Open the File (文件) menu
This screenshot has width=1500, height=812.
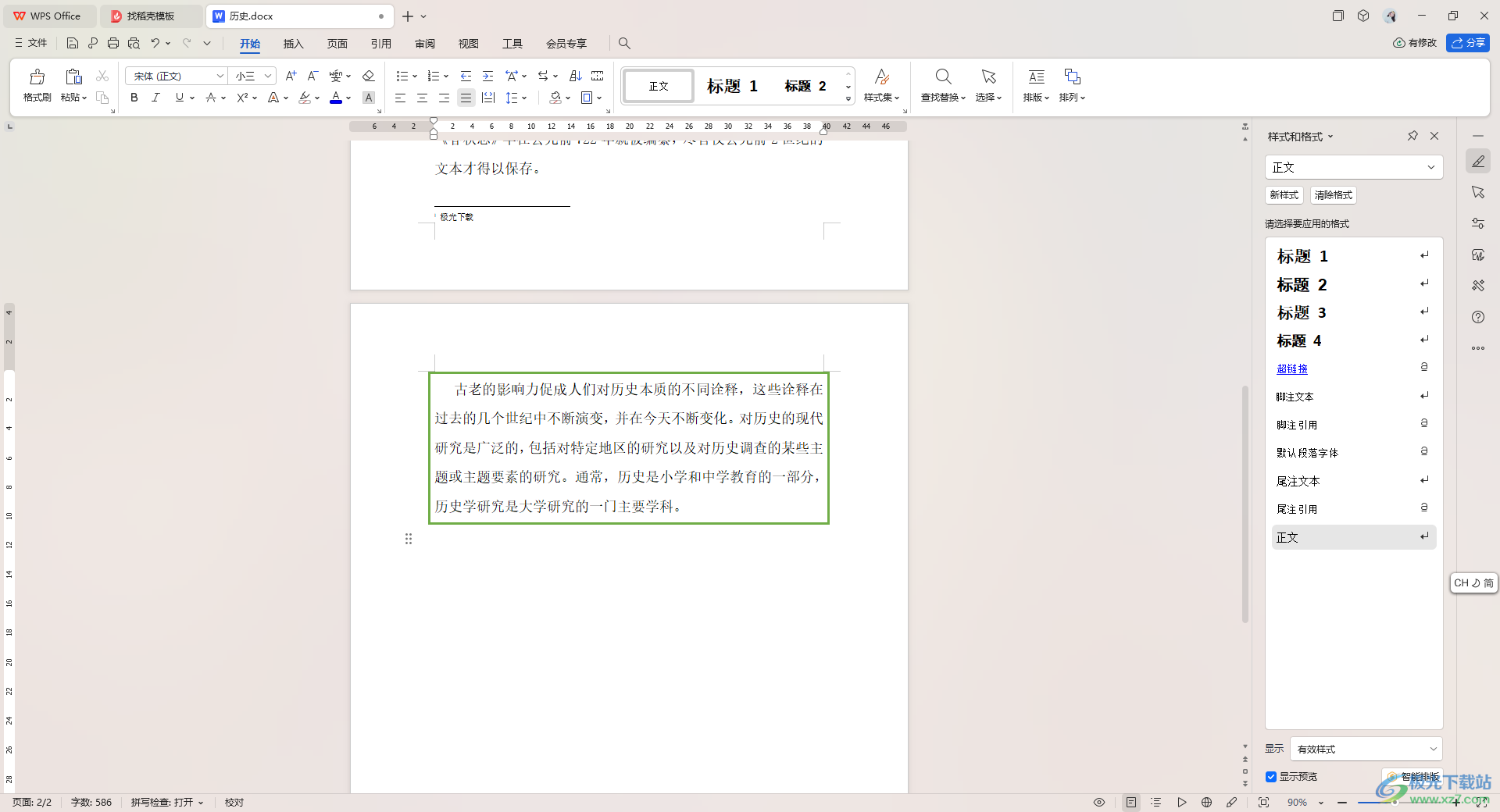(x=30, y=43)
